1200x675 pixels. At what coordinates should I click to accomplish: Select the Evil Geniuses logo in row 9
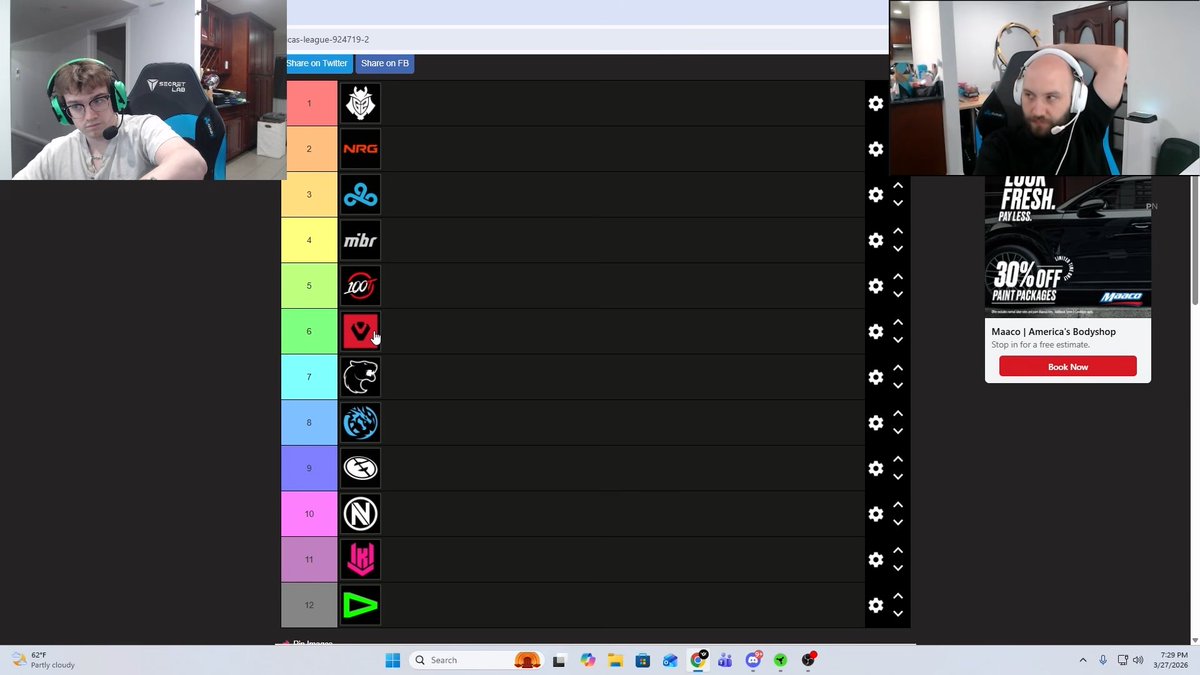click(x=360, y=468)
